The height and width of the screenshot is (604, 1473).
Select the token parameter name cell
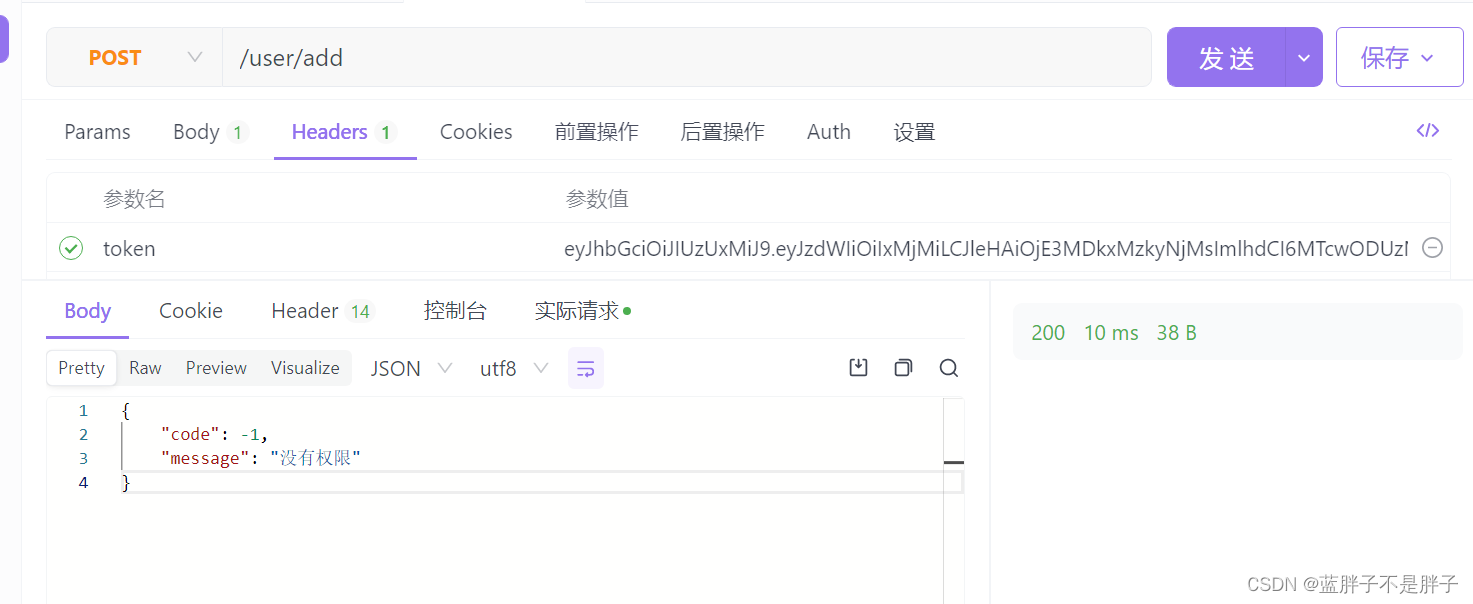[x=129, y=249]
